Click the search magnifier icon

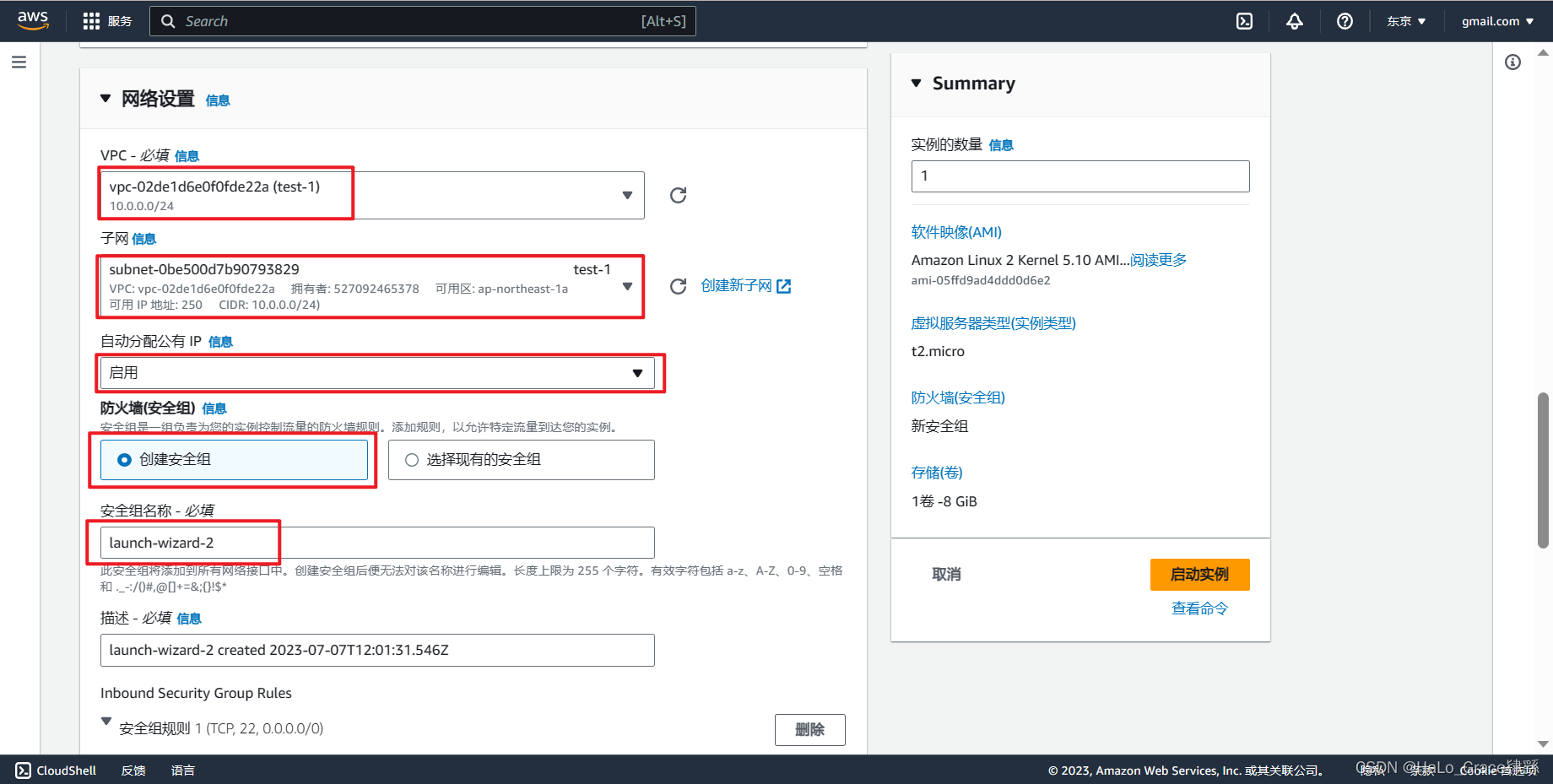[x=168, y=21]
